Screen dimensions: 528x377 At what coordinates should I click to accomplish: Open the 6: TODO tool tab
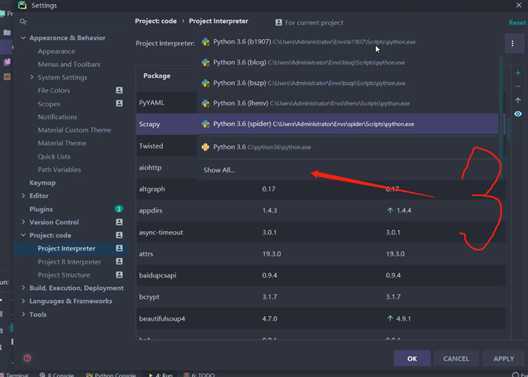click(x=199, y=374)
